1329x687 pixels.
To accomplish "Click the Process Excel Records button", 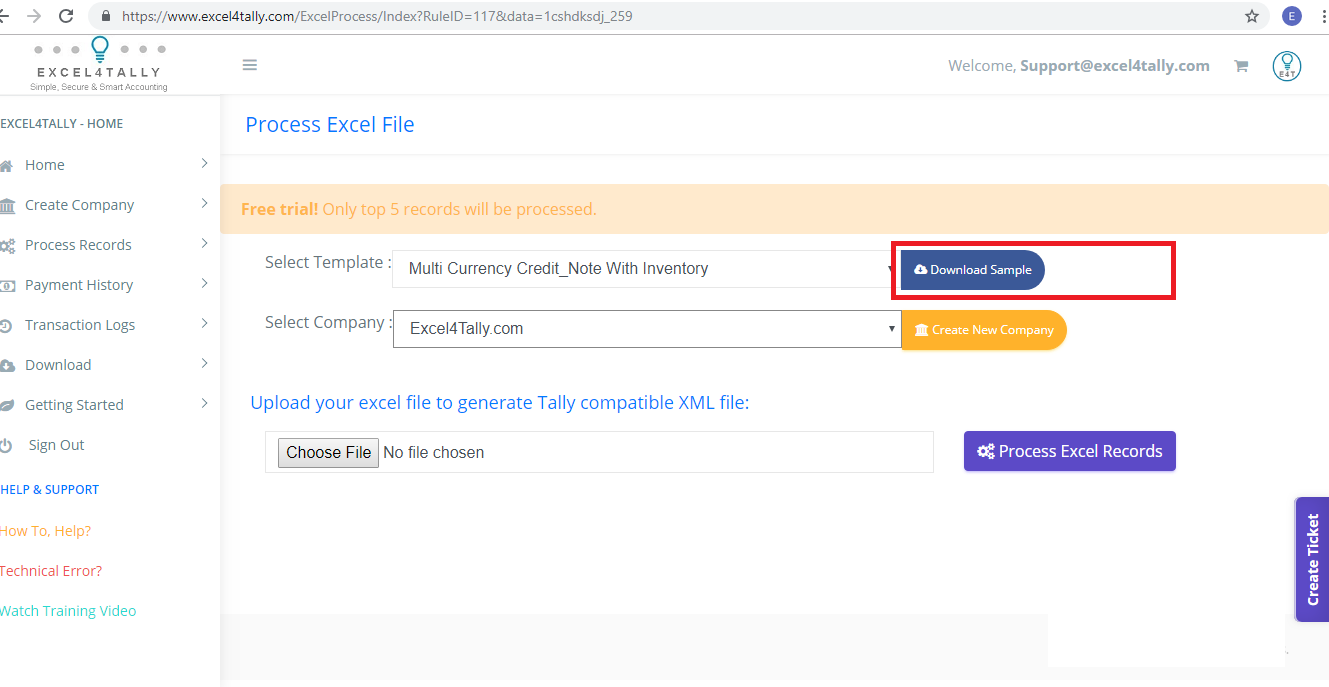I will click(x=1070, y=451).
